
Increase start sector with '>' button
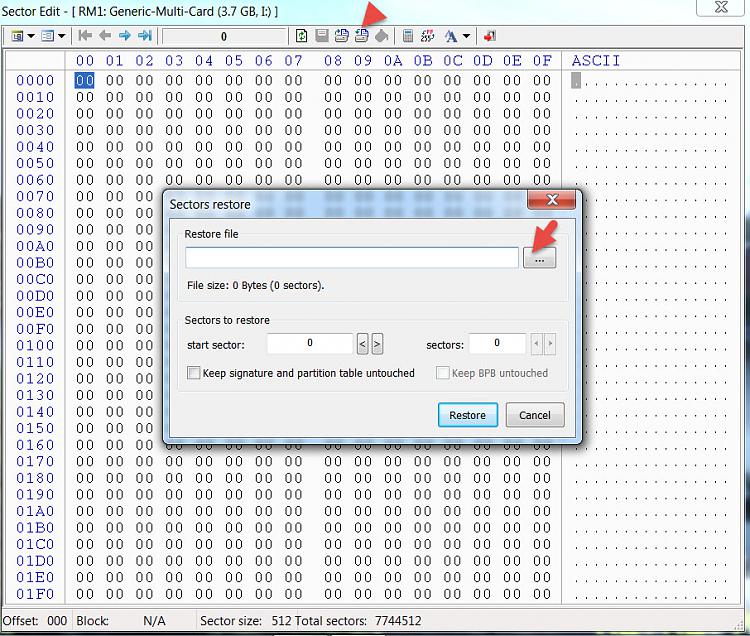coord(377,344)
